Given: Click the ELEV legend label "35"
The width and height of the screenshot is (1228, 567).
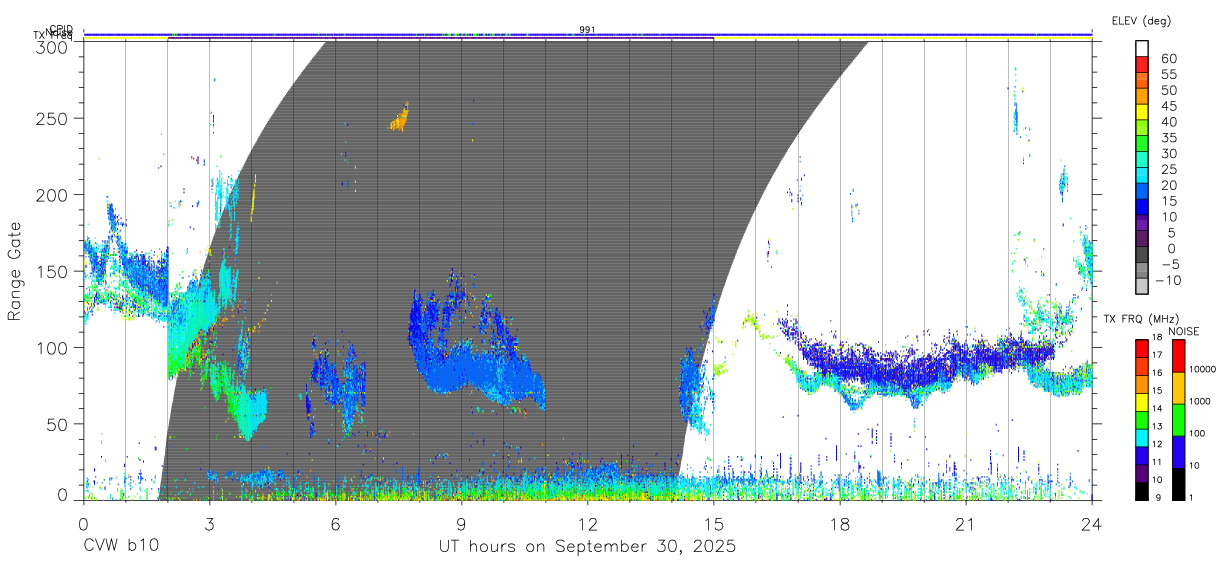Looking at the screenshot, I should click(x=1168, y=137).
